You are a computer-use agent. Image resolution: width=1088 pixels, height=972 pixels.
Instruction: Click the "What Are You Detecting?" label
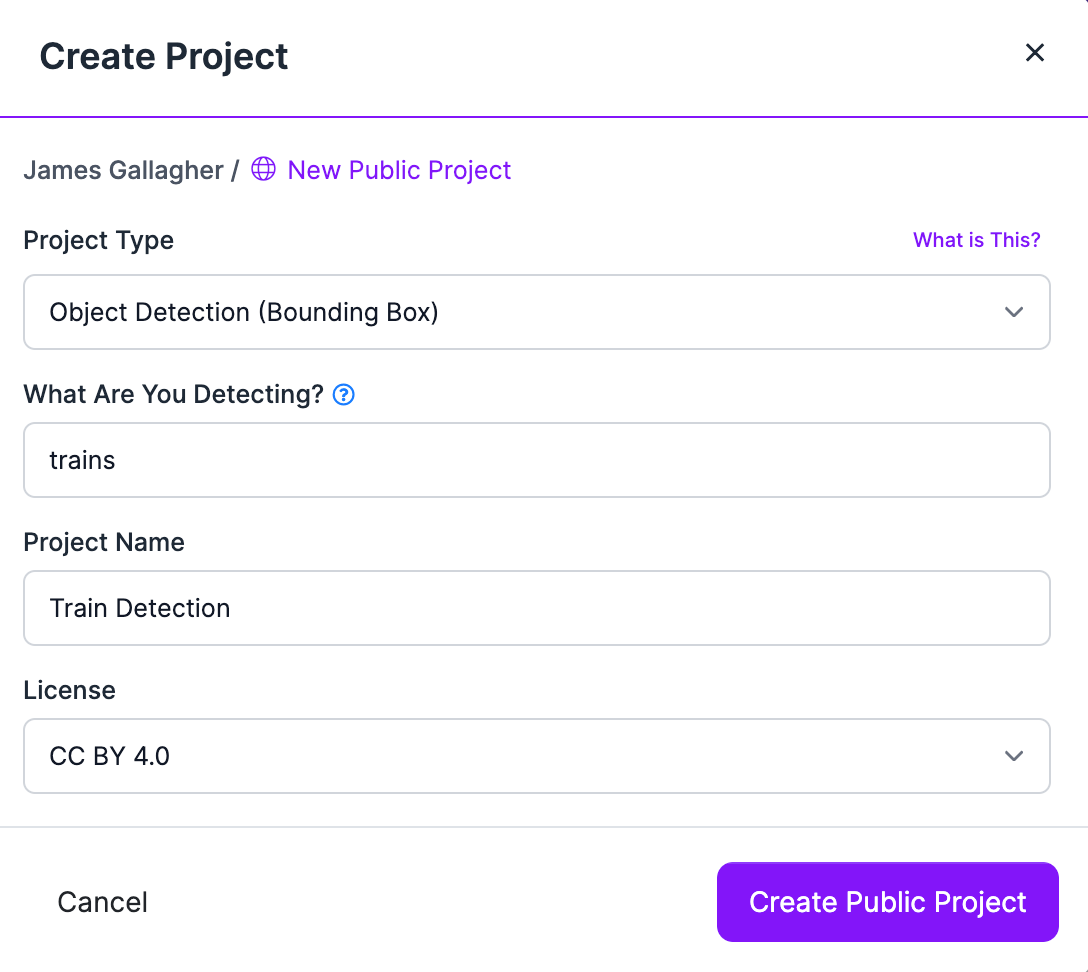pyautogui.click(x=173, y=395)
